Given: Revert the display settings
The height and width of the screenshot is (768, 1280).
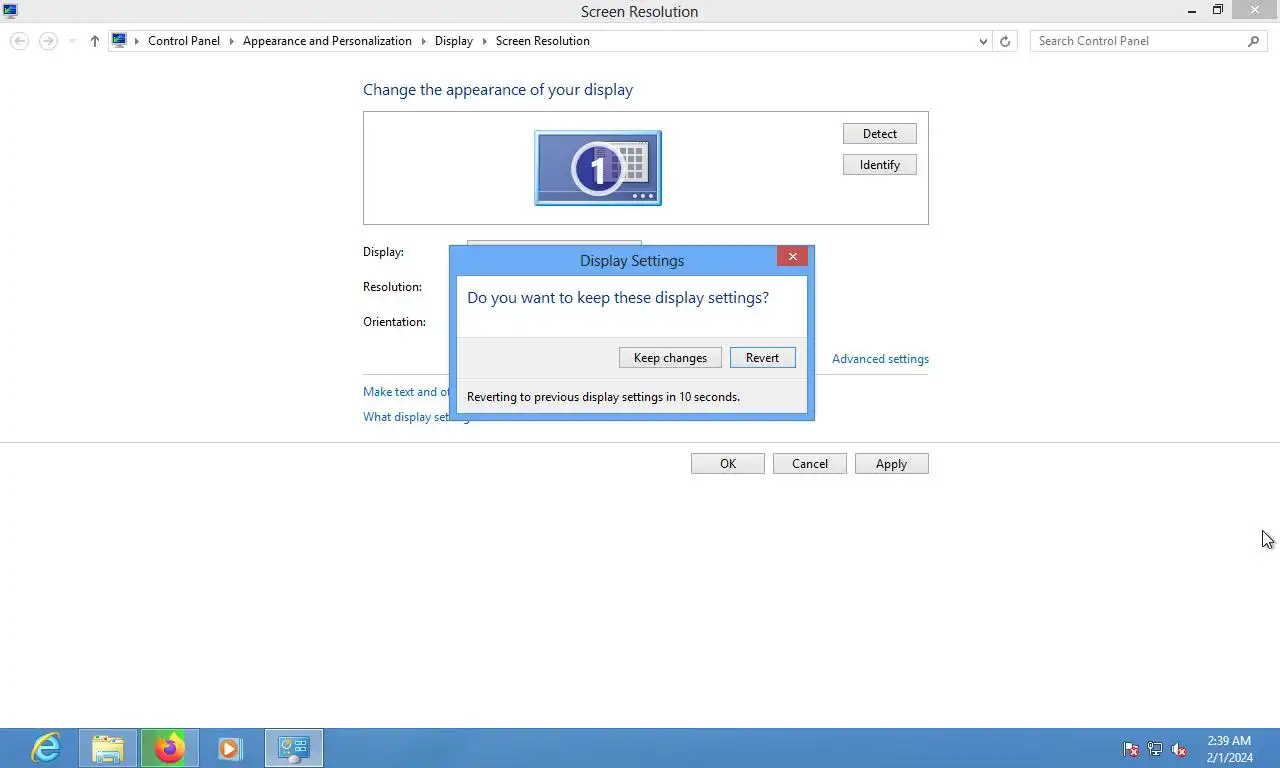Looking at the screenshot, I should coord(762,358).
